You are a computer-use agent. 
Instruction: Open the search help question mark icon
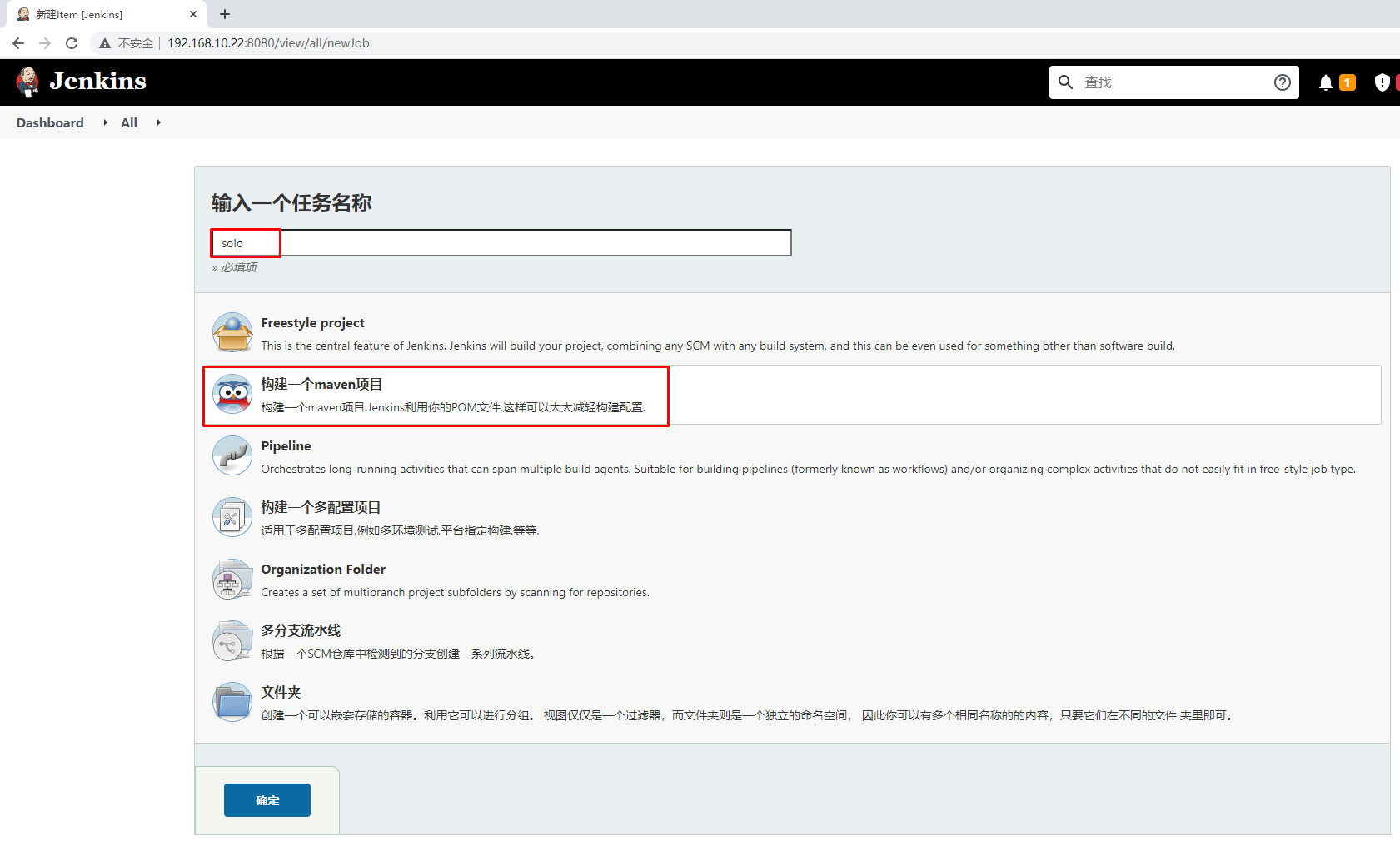click(x=1282, y=82)
